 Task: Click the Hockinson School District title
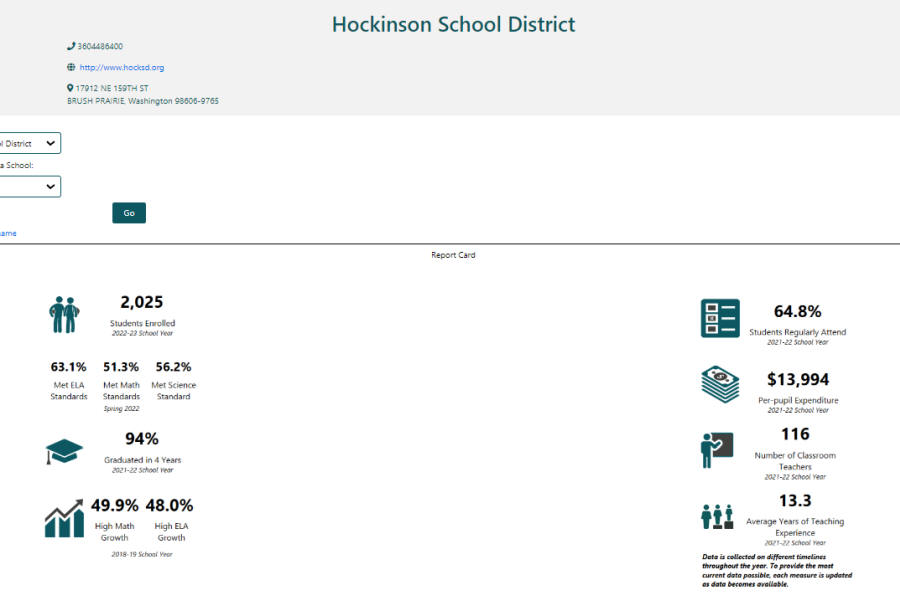tap(453, 24)
